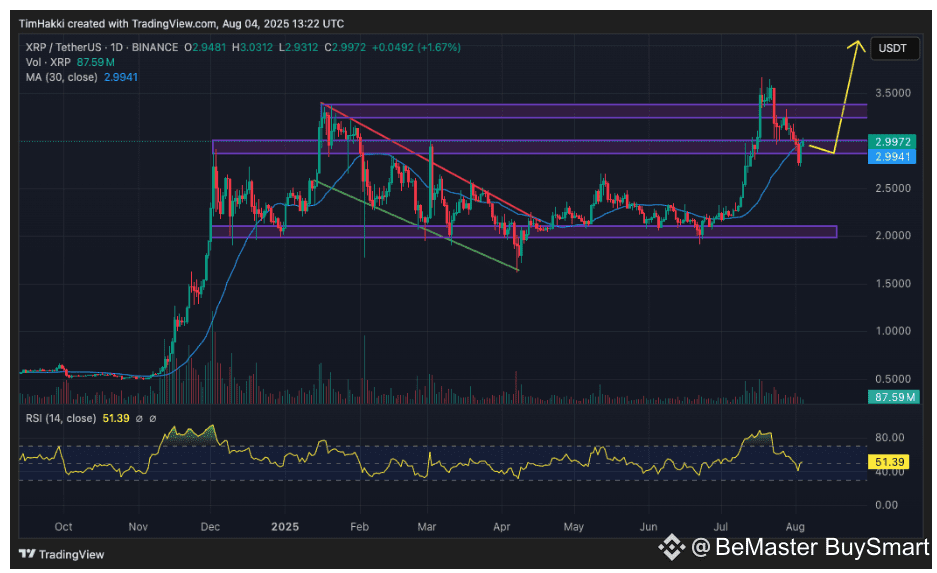
Task: Click the 2.0000 price axis label
Action: tap(893, 235)
